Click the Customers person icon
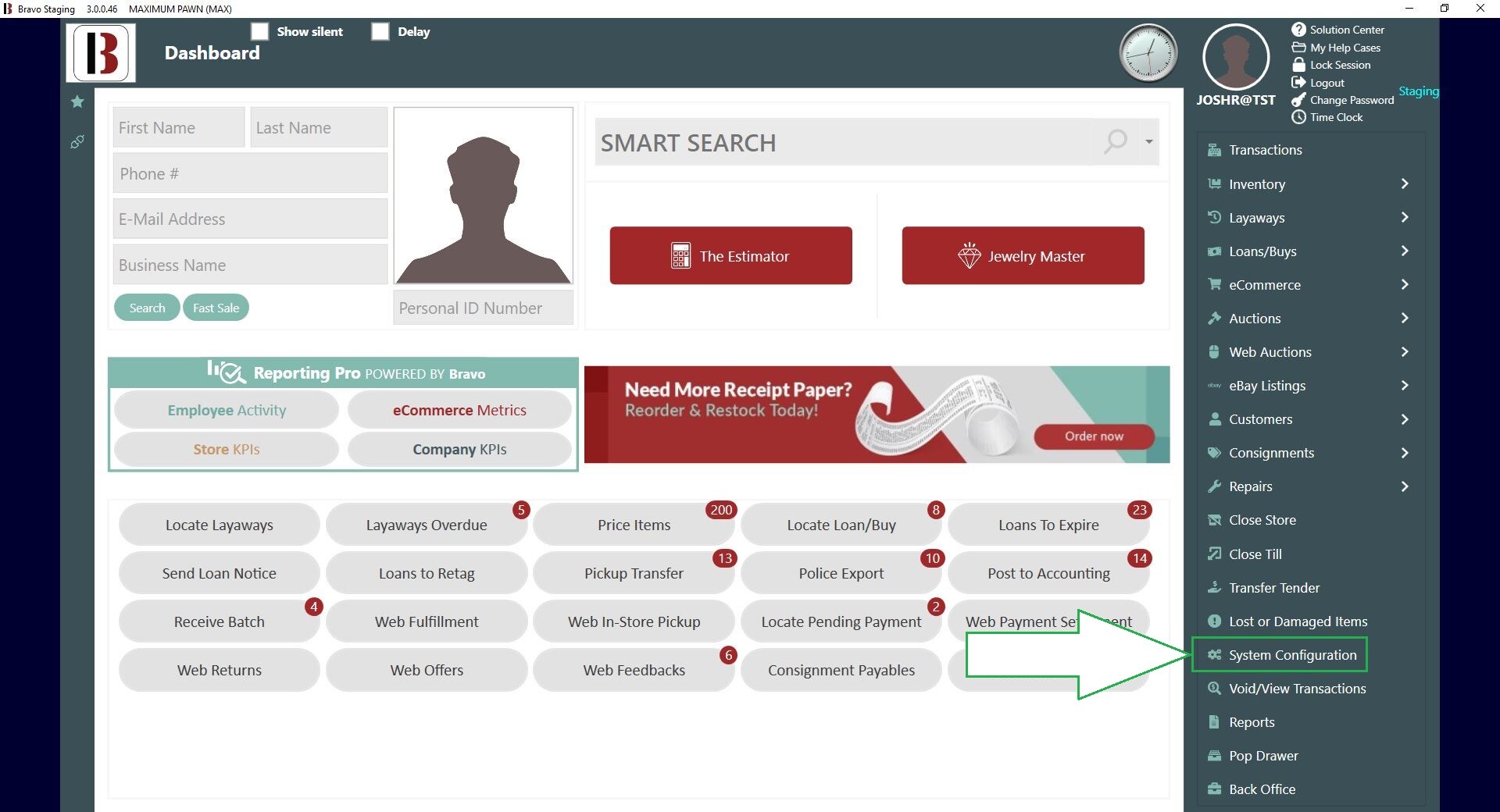 (x=1214, y=419)
